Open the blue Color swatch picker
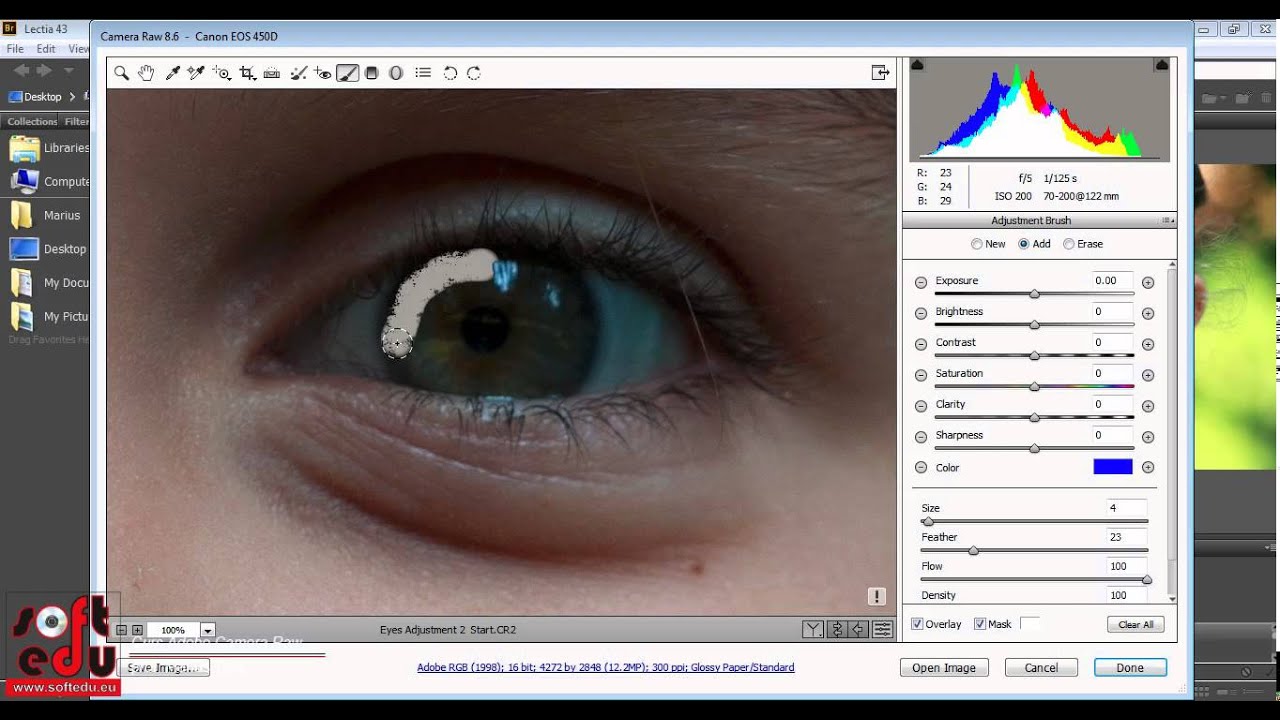The width and height of the screenshot is (1280, 720). [x=1113, y=467]
